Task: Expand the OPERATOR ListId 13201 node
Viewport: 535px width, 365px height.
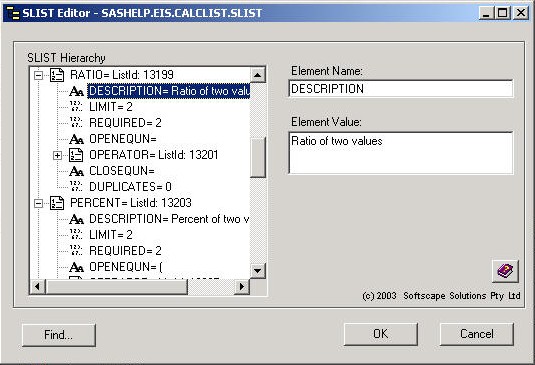Action: [58, 156]
